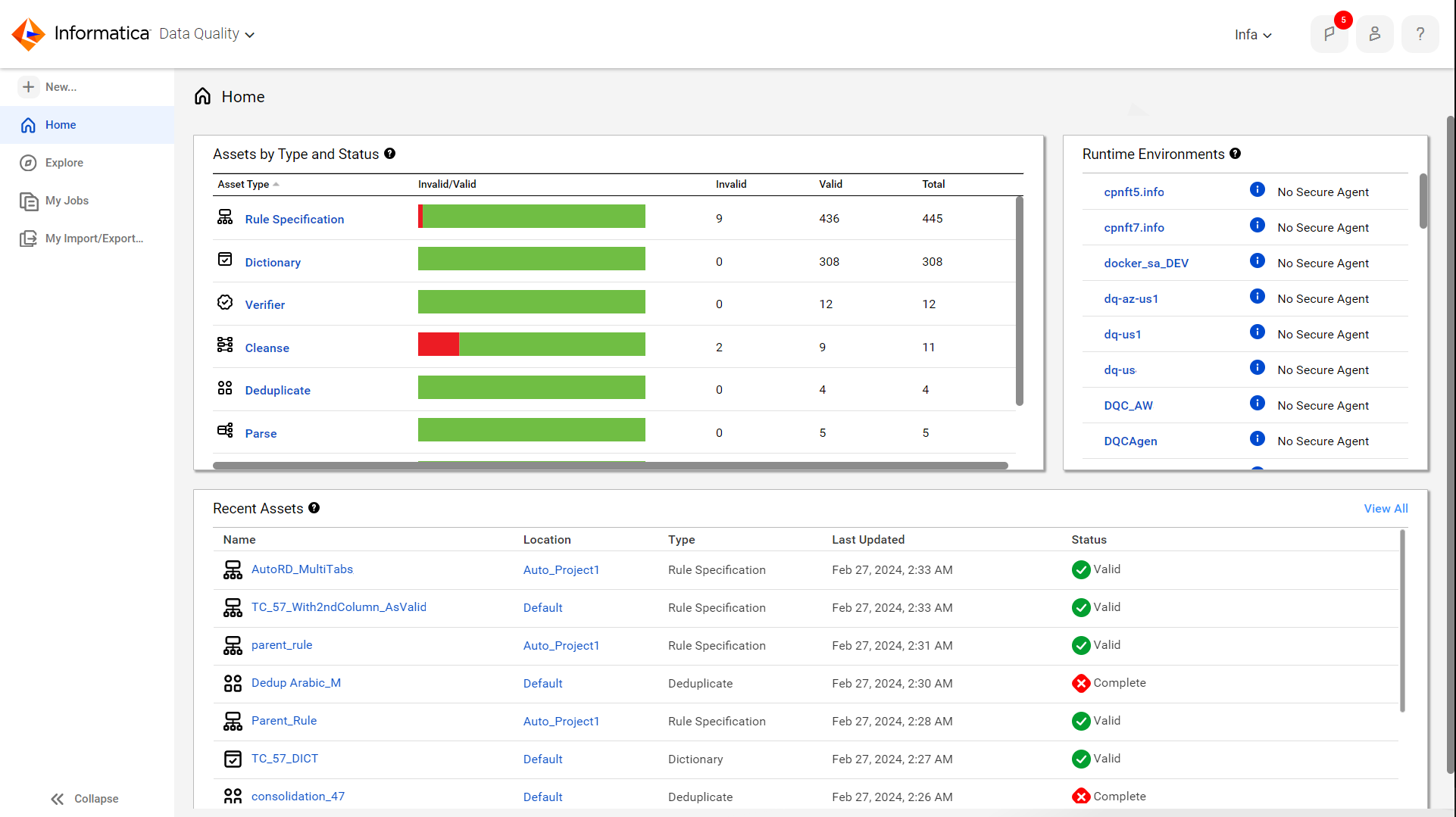Screen dimensions: 1456x817
Task: Click the Informatica logo icon
Action: tap(29, 34)
